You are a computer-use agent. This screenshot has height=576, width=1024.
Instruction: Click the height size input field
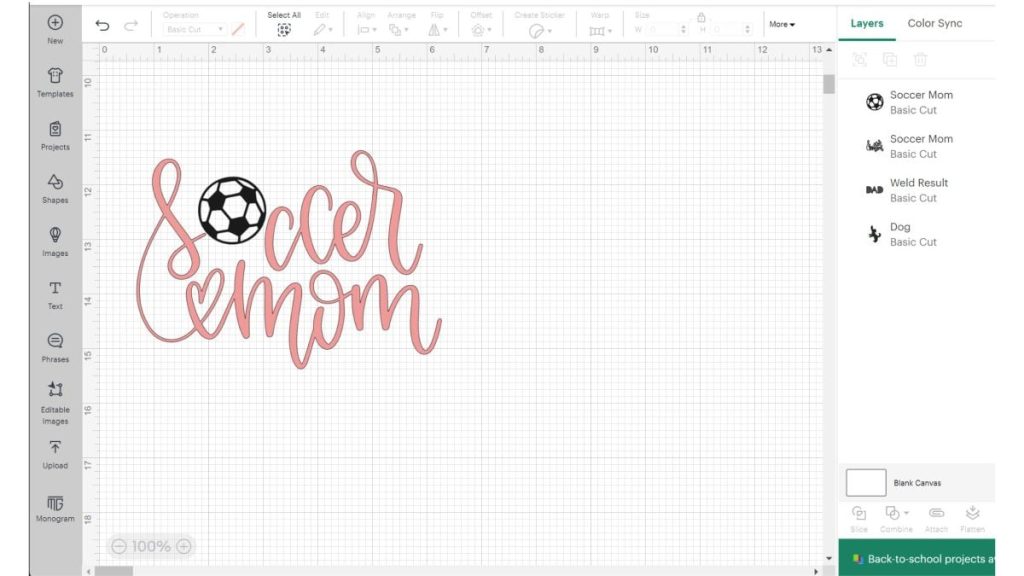pos(726,29)
